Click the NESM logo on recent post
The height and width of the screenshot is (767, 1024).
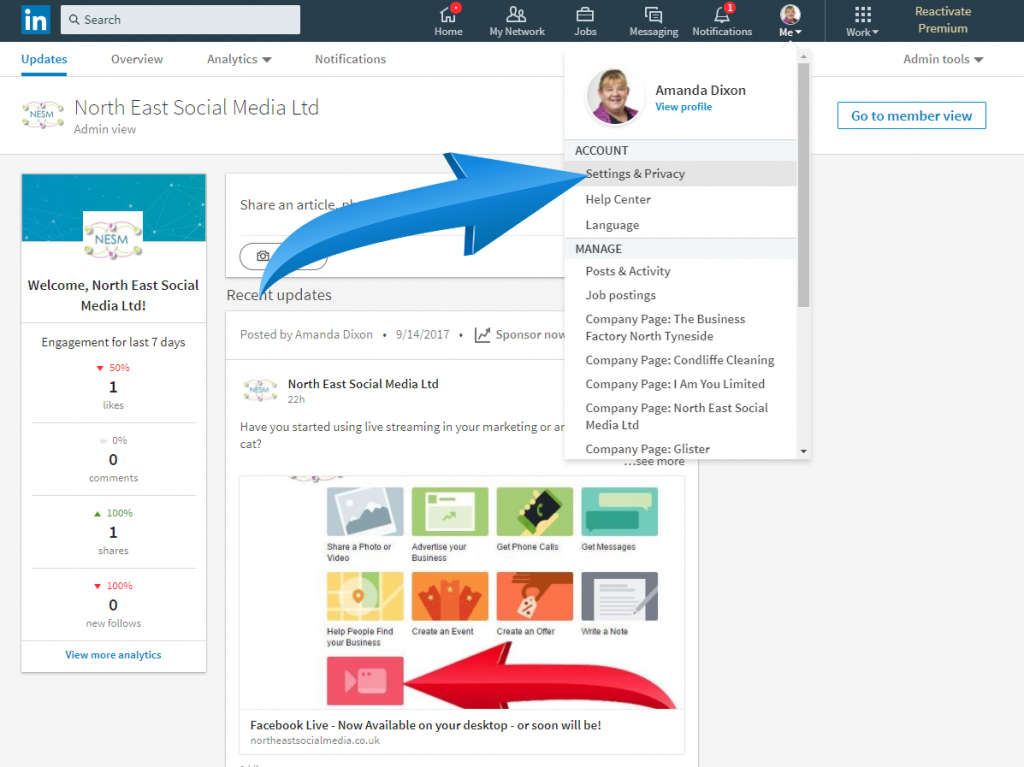click(x=260, y=390)
